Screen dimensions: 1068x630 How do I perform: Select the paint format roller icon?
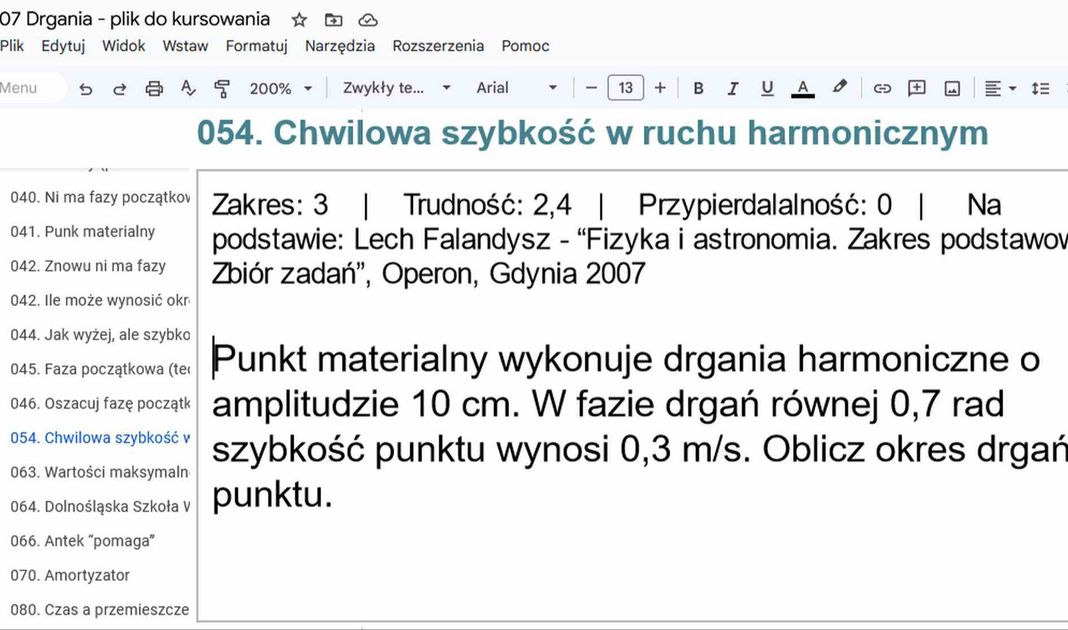coord(222,88)
